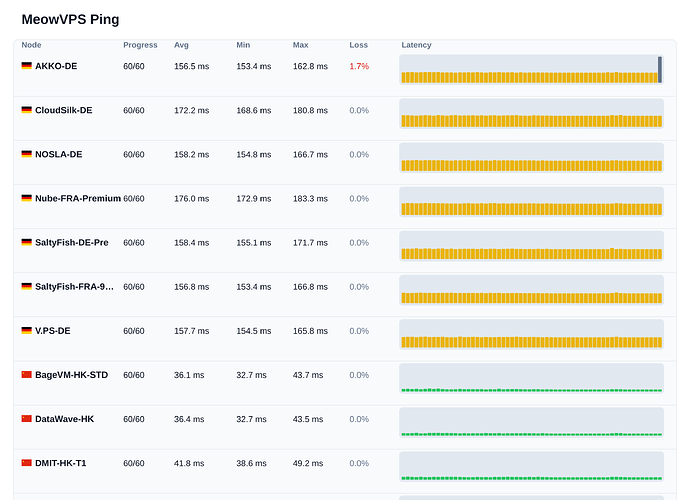The image size is (690, 500).
Task: Click the 36.1 ms average for BageVM-HK-STD
Action: click(189, 375)
